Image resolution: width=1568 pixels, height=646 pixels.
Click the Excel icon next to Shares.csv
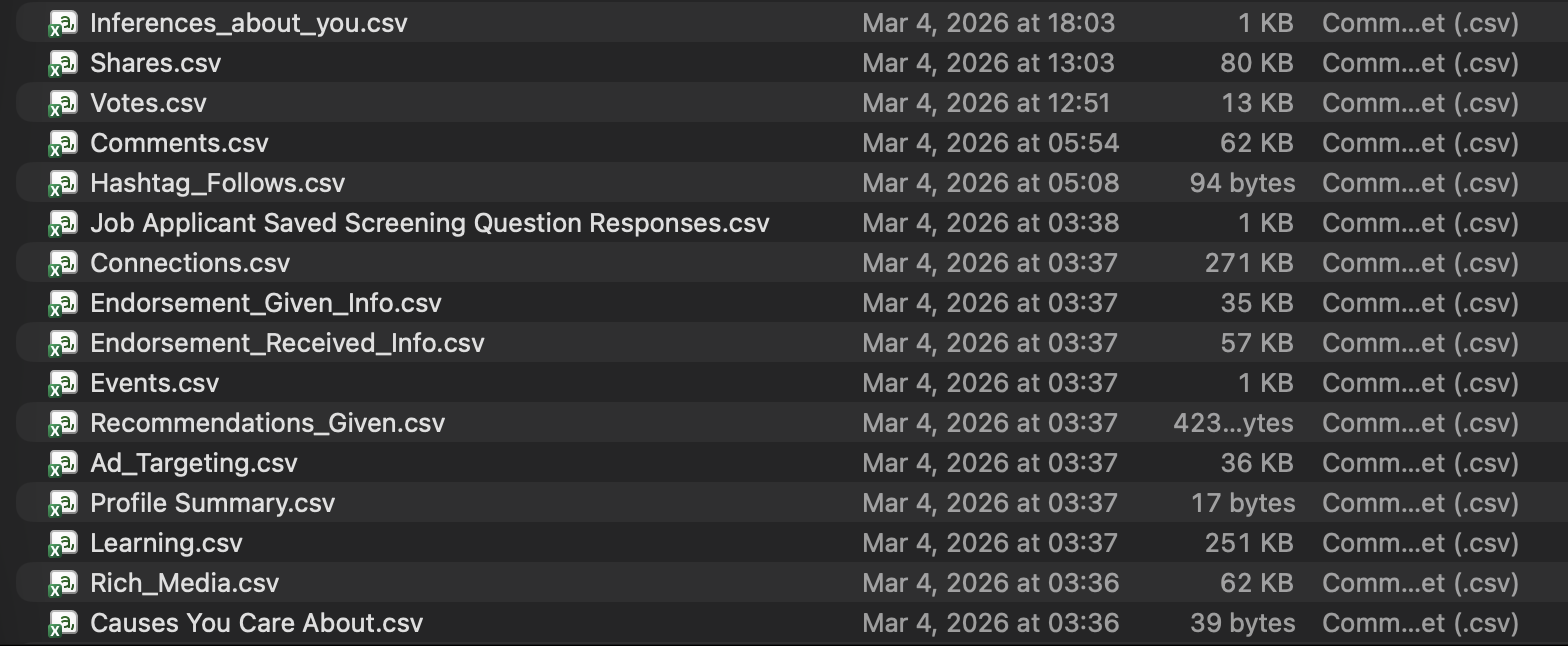(x=63, y=62)
